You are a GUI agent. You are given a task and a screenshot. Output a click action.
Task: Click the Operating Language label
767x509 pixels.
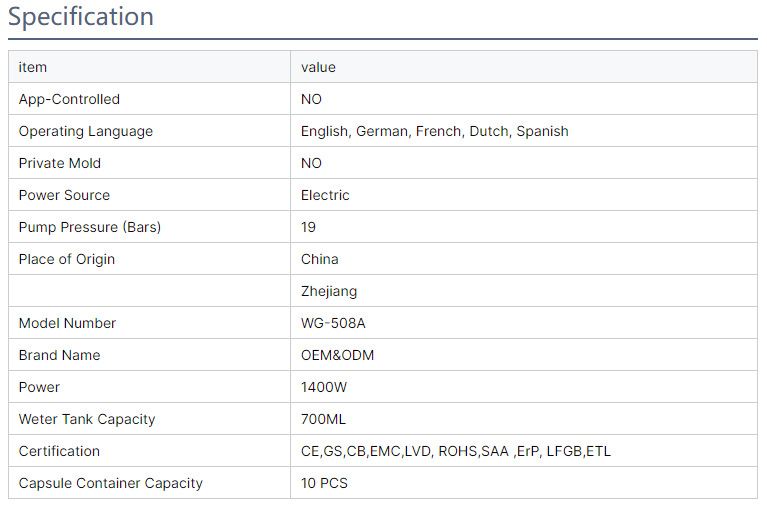point(86,131)
